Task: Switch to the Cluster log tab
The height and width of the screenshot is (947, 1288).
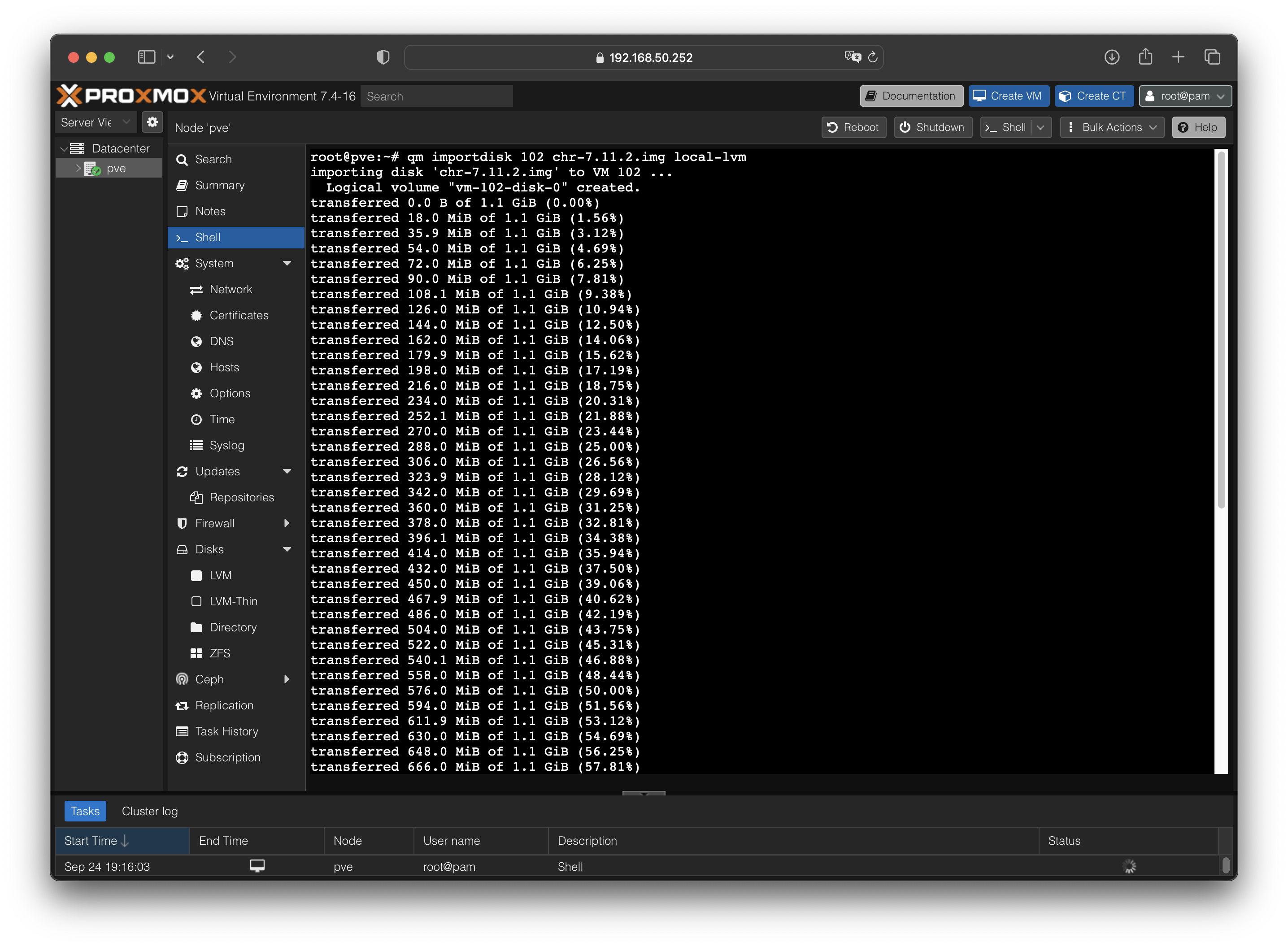Action: pos(150,811)
